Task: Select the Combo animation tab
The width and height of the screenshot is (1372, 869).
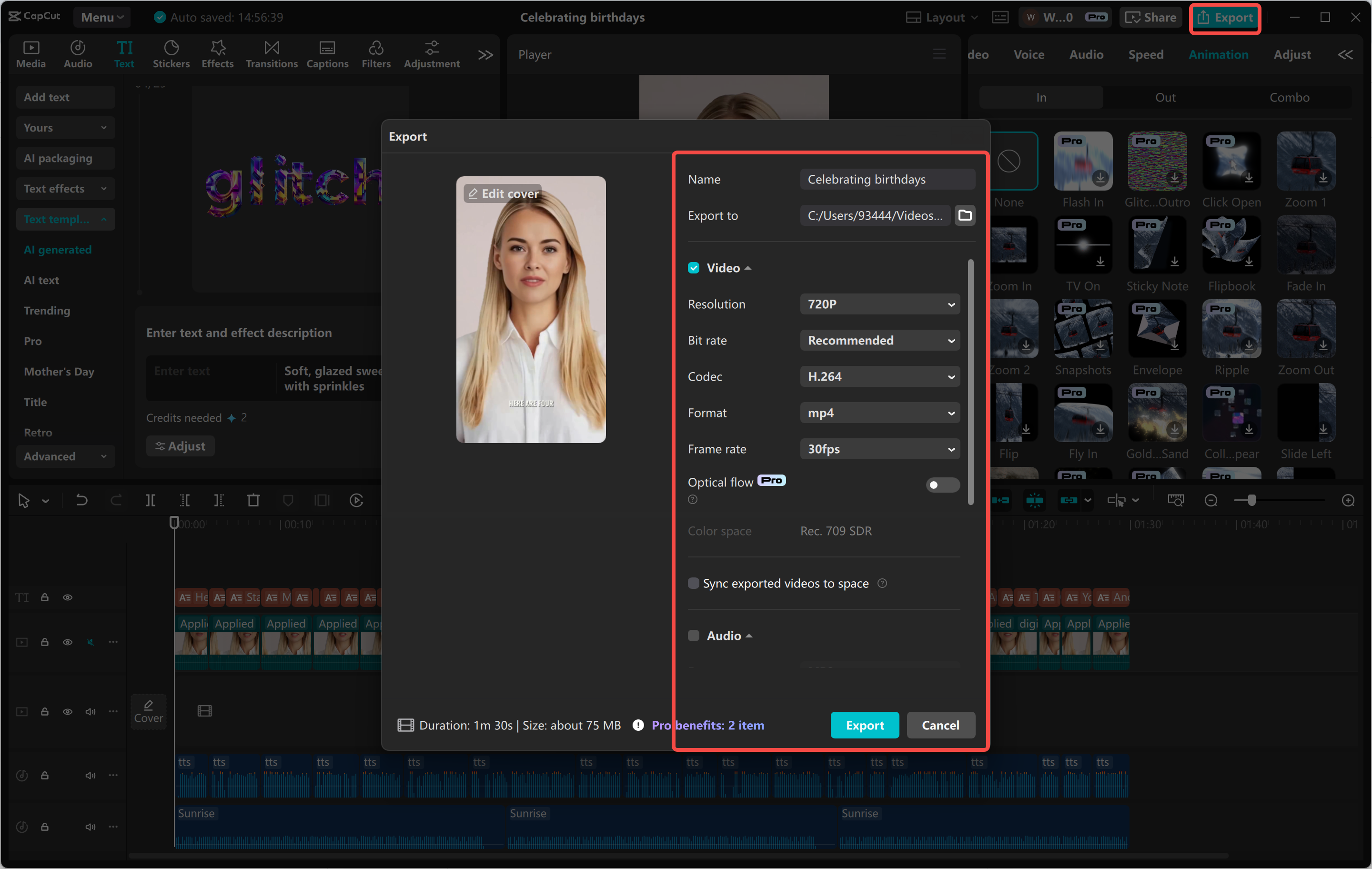Action: click(1290, 97)
